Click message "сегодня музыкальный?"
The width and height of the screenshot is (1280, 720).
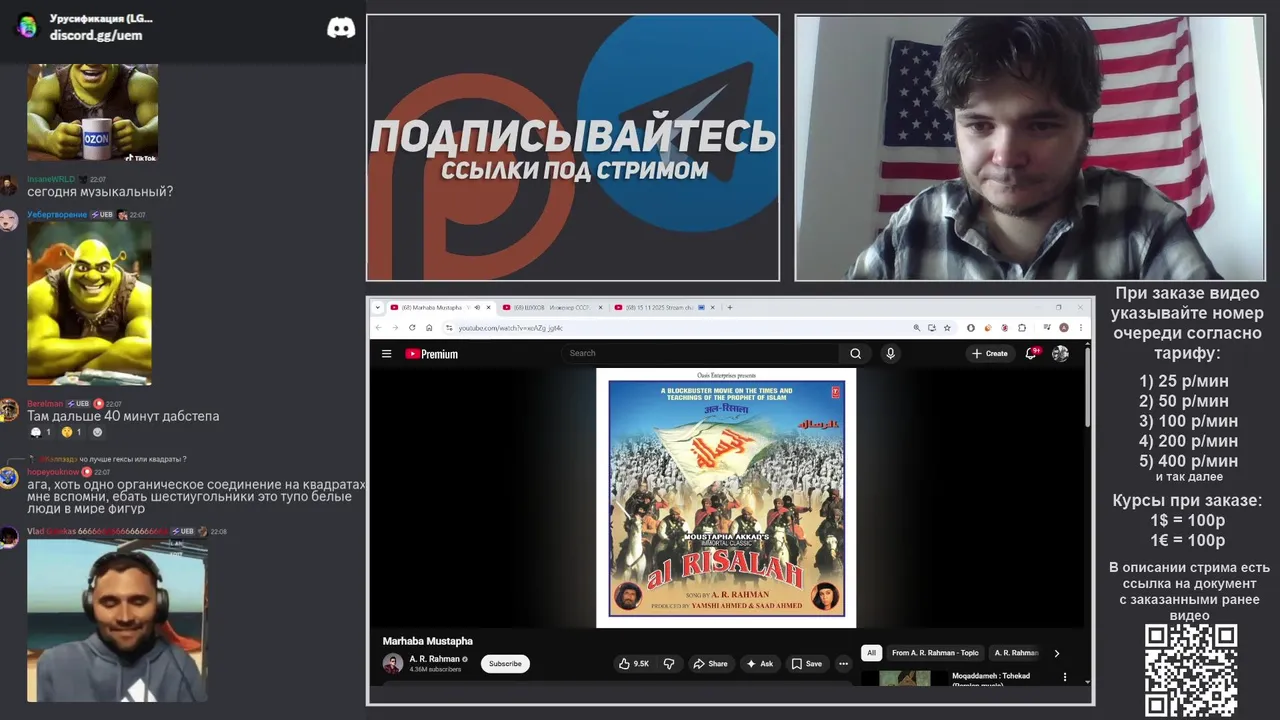pyautogui.click(x=100, y=192)
